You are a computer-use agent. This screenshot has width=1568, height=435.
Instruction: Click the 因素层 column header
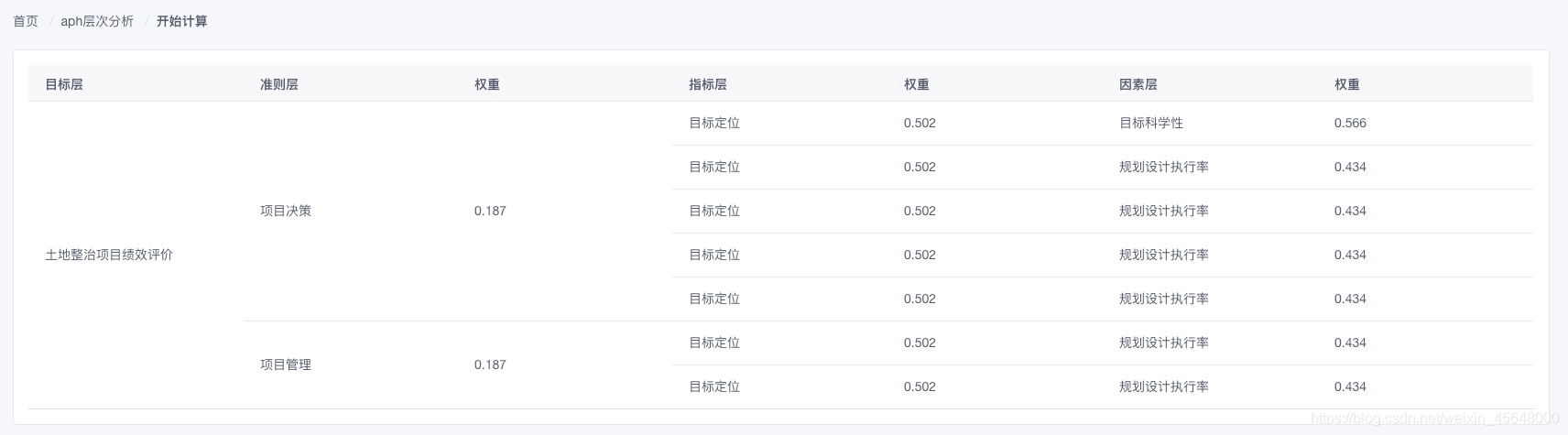click(x=1138, y=84)
